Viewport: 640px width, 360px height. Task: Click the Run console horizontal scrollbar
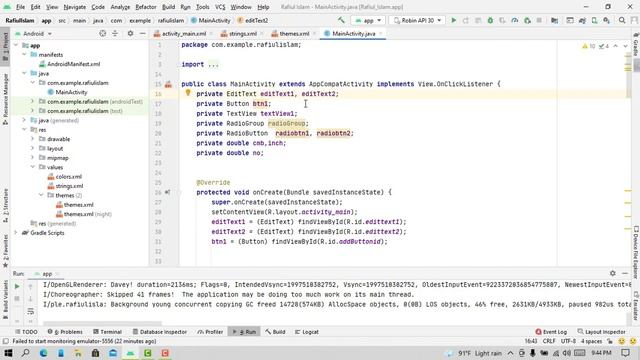pyautogui.click(x=102, y=323)
